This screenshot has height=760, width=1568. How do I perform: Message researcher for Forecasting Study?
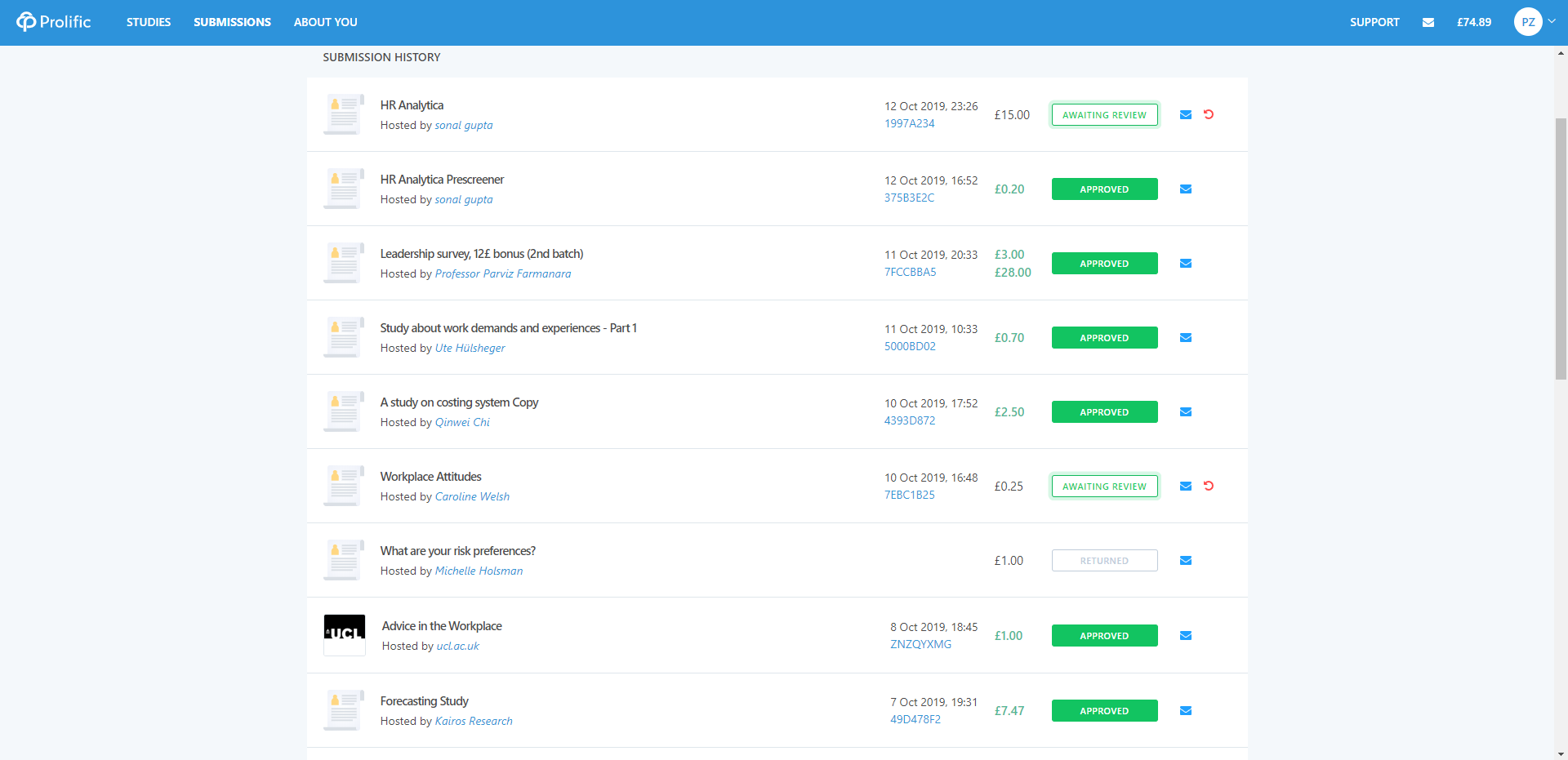[1186, 711]
